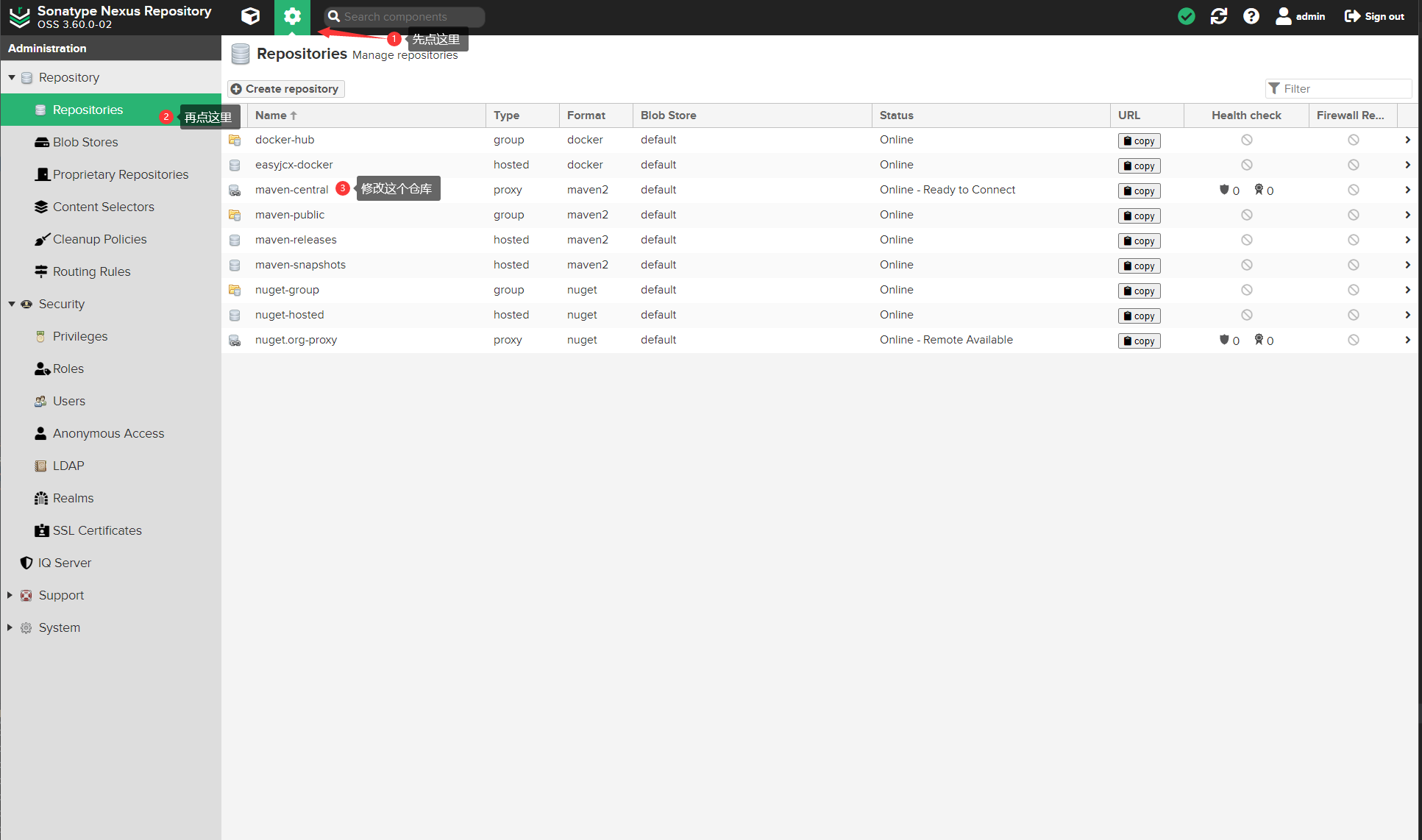Screen dimensions: 1422x840
Task: Click the nuget-group repository name
Action: click(x=287, y=290)
